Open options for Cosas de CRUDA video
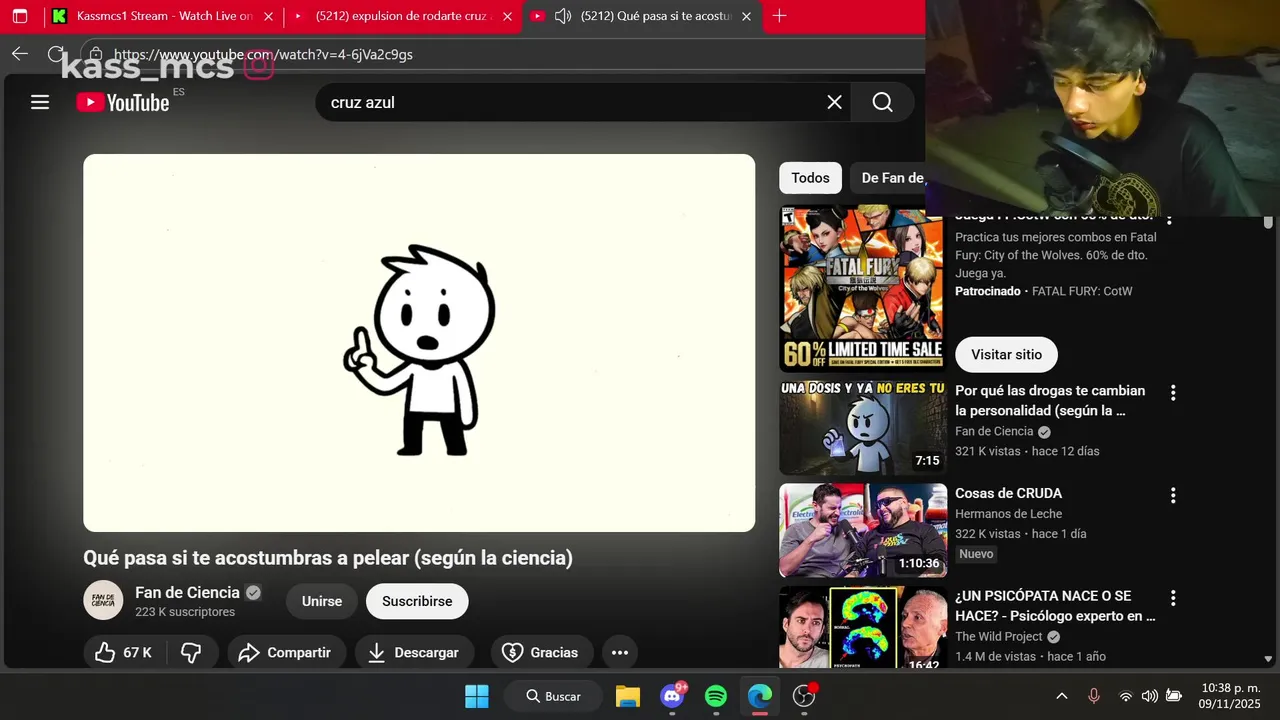The height and width of the screenshot is (720, 1280). coord(1173,495)
